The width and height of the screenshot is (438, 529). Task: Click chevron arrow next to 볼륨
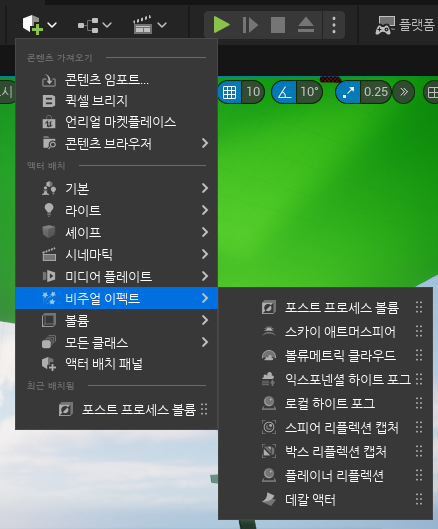205,320
